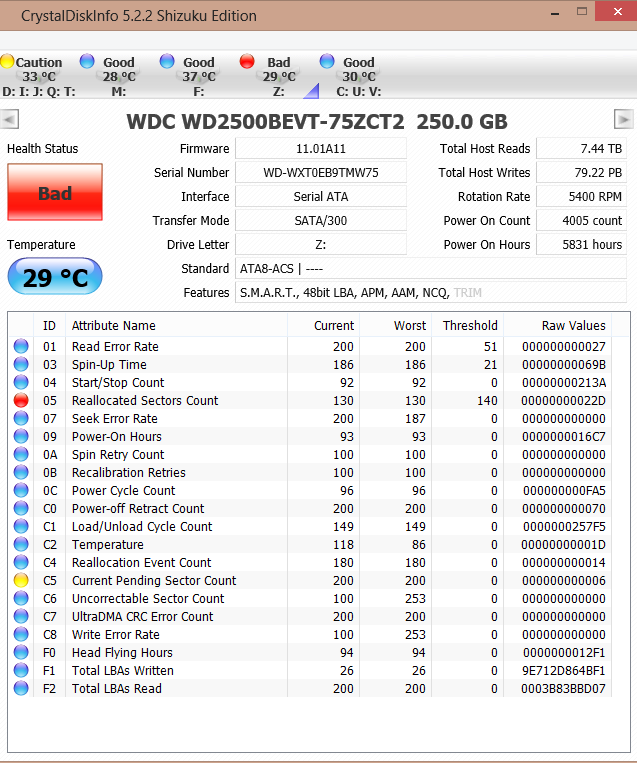This screenshot has height=763, width=637.
Task: Click the Features field with S.M.A.R.T.
Action: pos(431,292)
